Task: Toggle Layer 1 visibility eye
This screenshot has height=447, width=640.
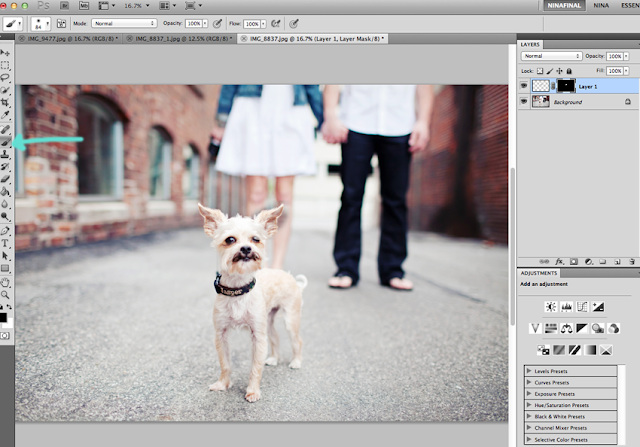Action: tap(525, 87)
